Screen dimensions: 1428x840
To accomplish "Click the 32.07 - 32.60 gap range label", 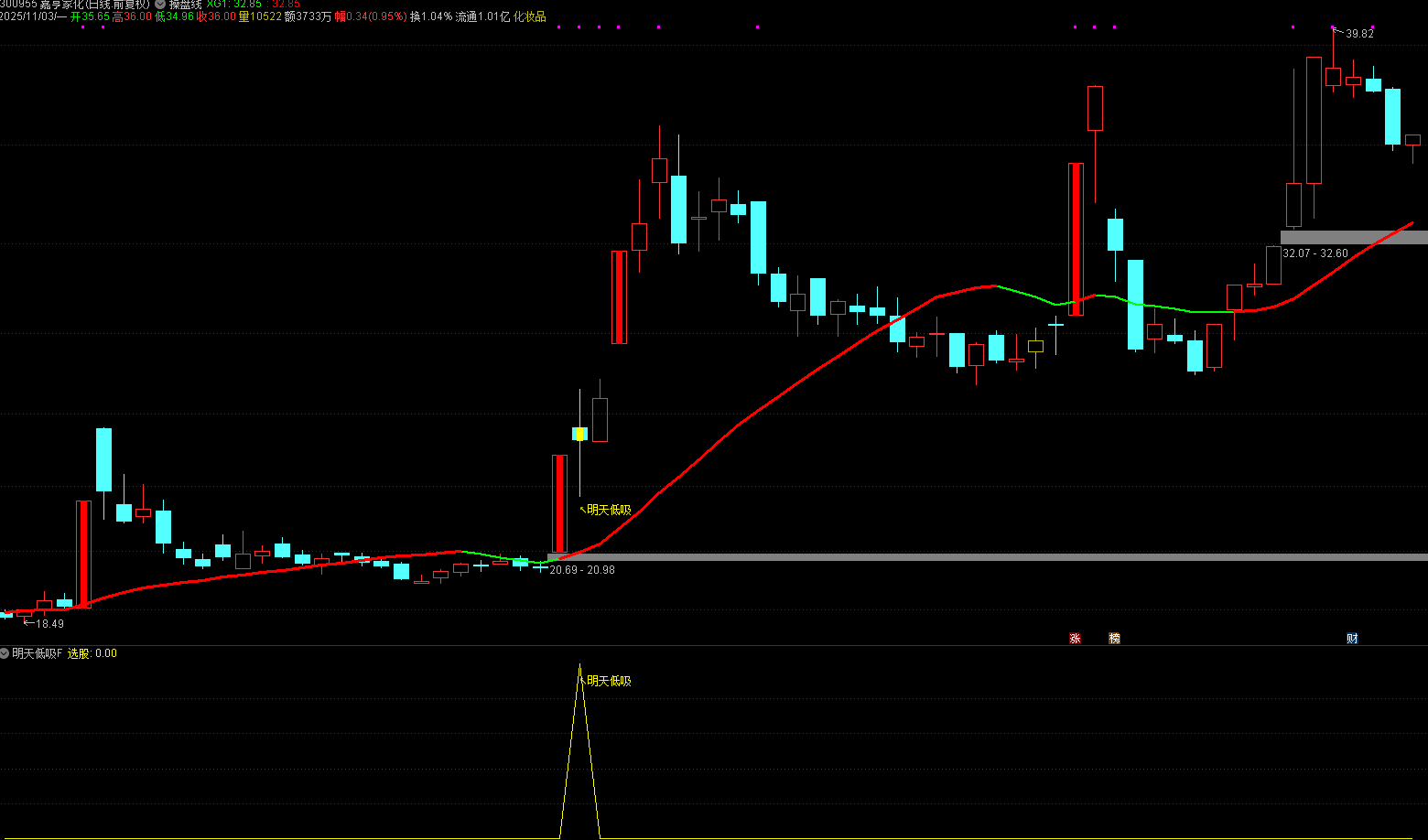I will [x=1315, y=253].
